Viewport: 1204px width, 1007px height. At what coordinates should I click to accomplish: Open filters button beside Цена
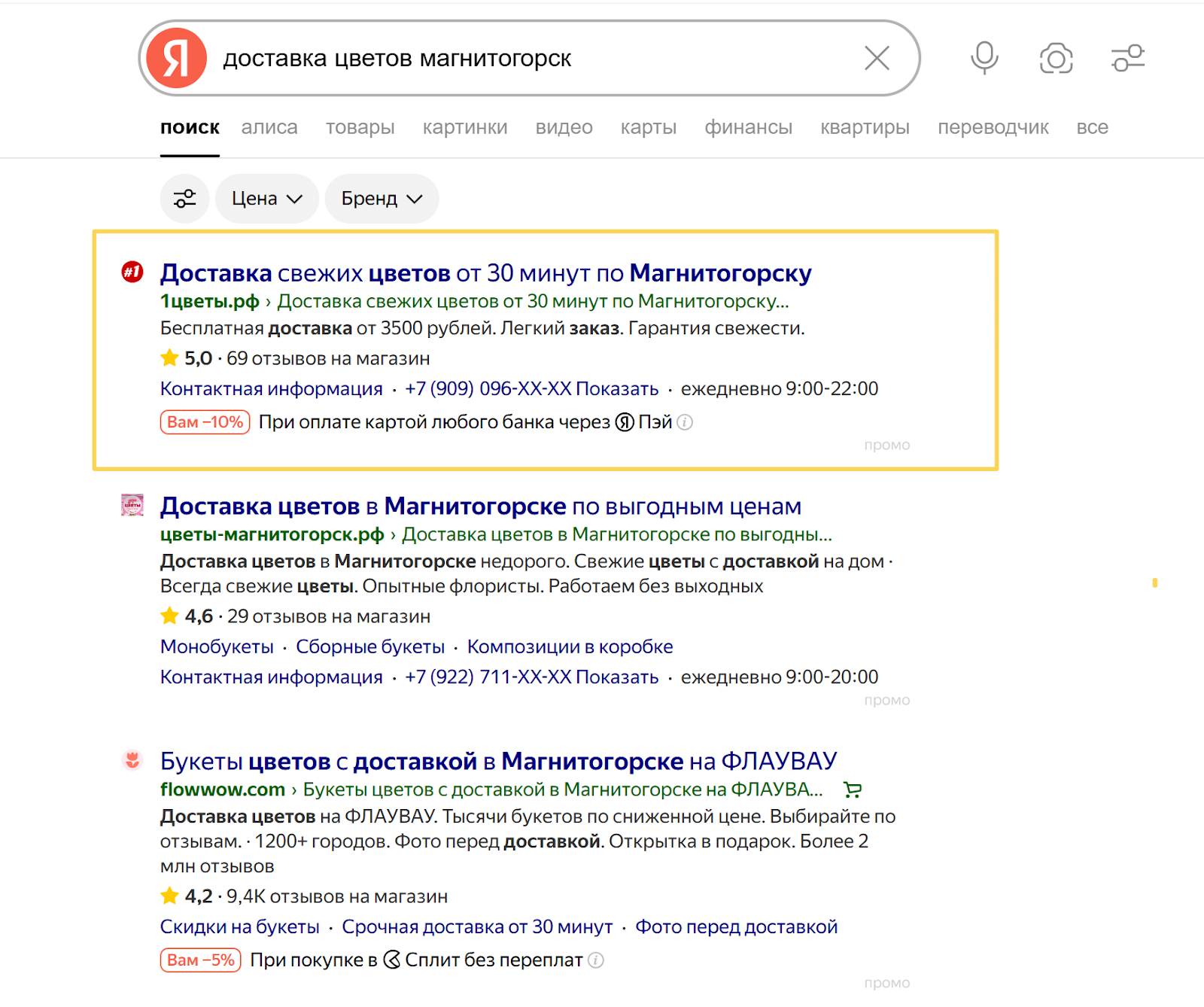pyautogui.click(x=184, y=199)
